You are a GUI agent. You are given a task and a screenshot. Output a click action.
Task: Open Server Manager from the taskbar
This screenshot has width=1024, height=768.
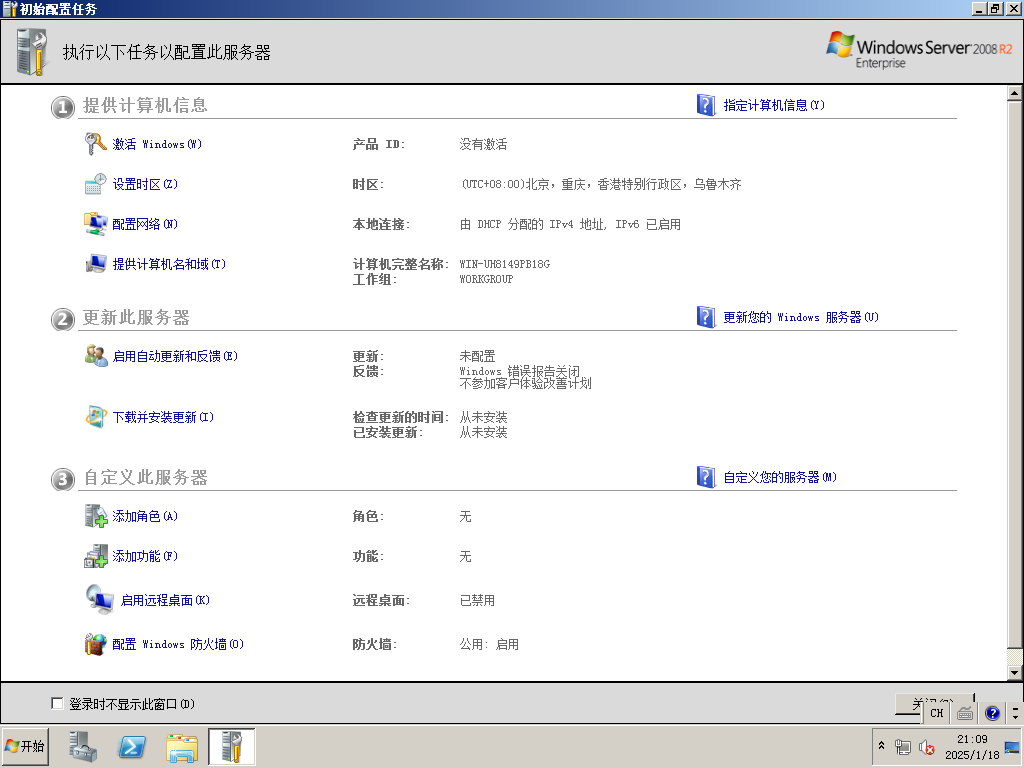tap(83, 746)
